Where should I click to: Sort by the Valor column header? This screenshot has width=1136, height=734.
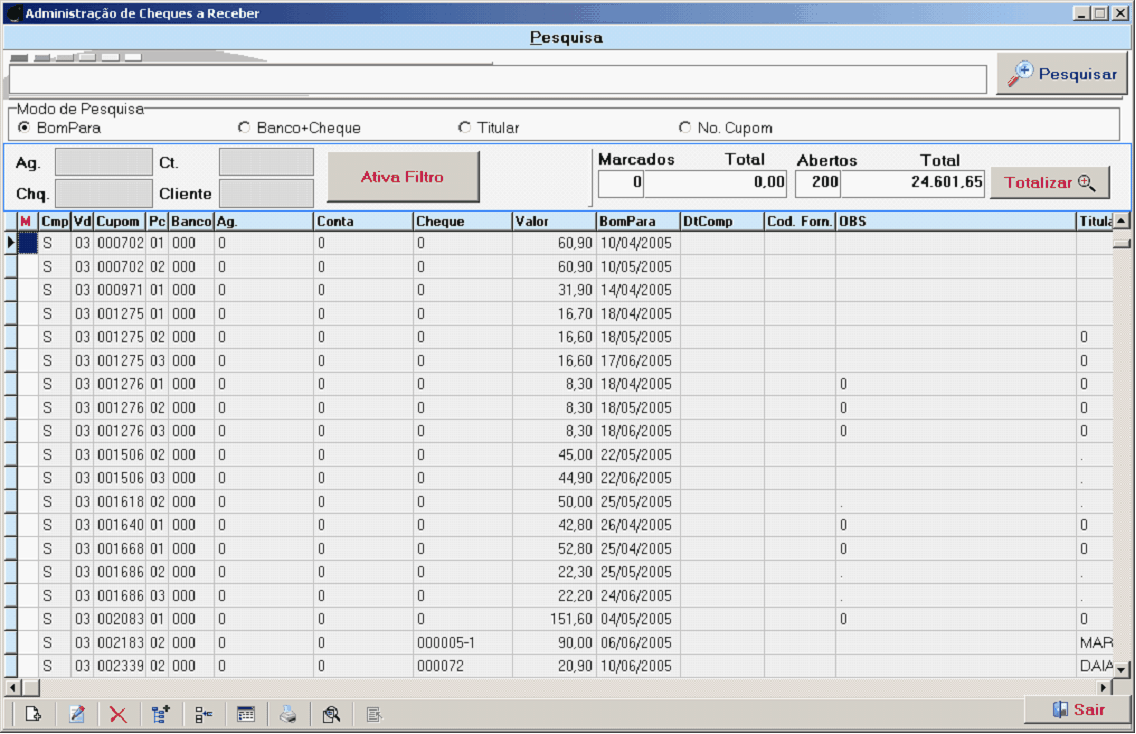[553, 221]
